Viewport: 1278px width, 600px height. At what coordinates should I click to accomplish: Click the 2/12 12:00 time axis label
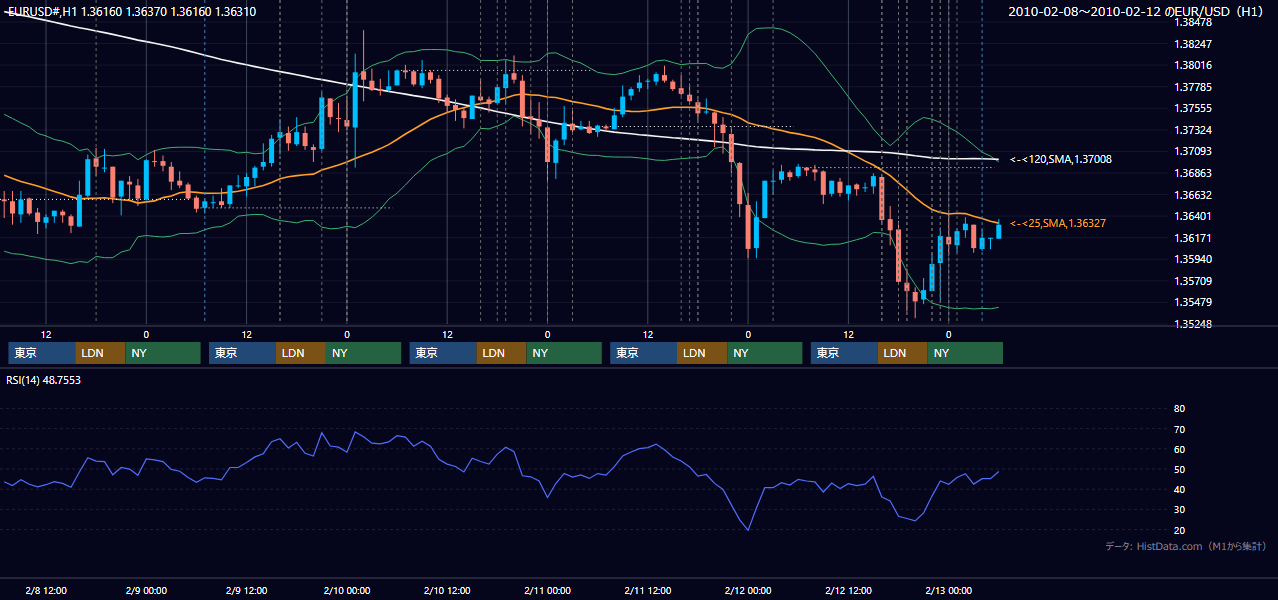pyautogui.click(x=848, y=591)
